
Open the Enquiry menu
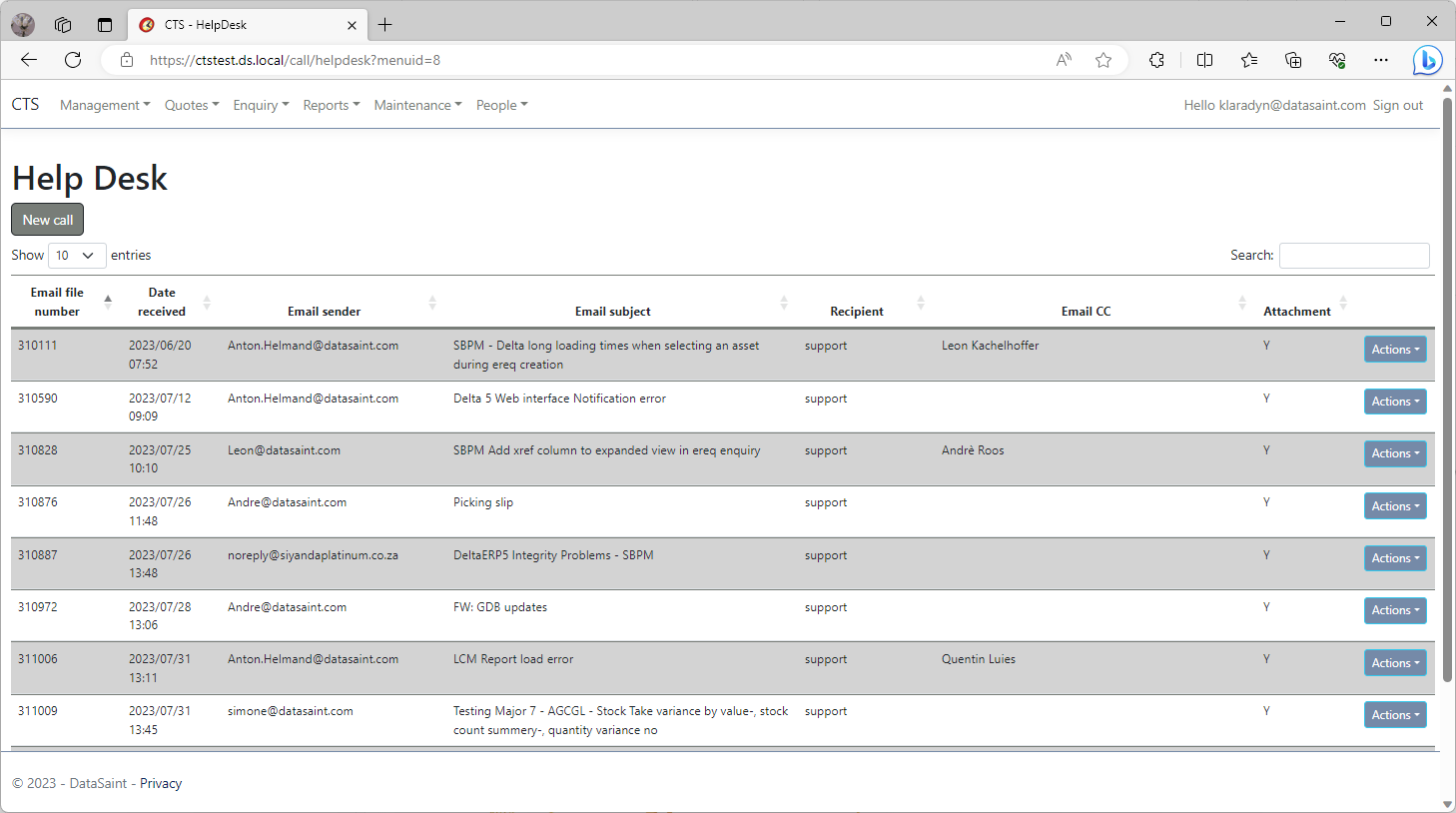pyautogui.click(x=261, y=105)
